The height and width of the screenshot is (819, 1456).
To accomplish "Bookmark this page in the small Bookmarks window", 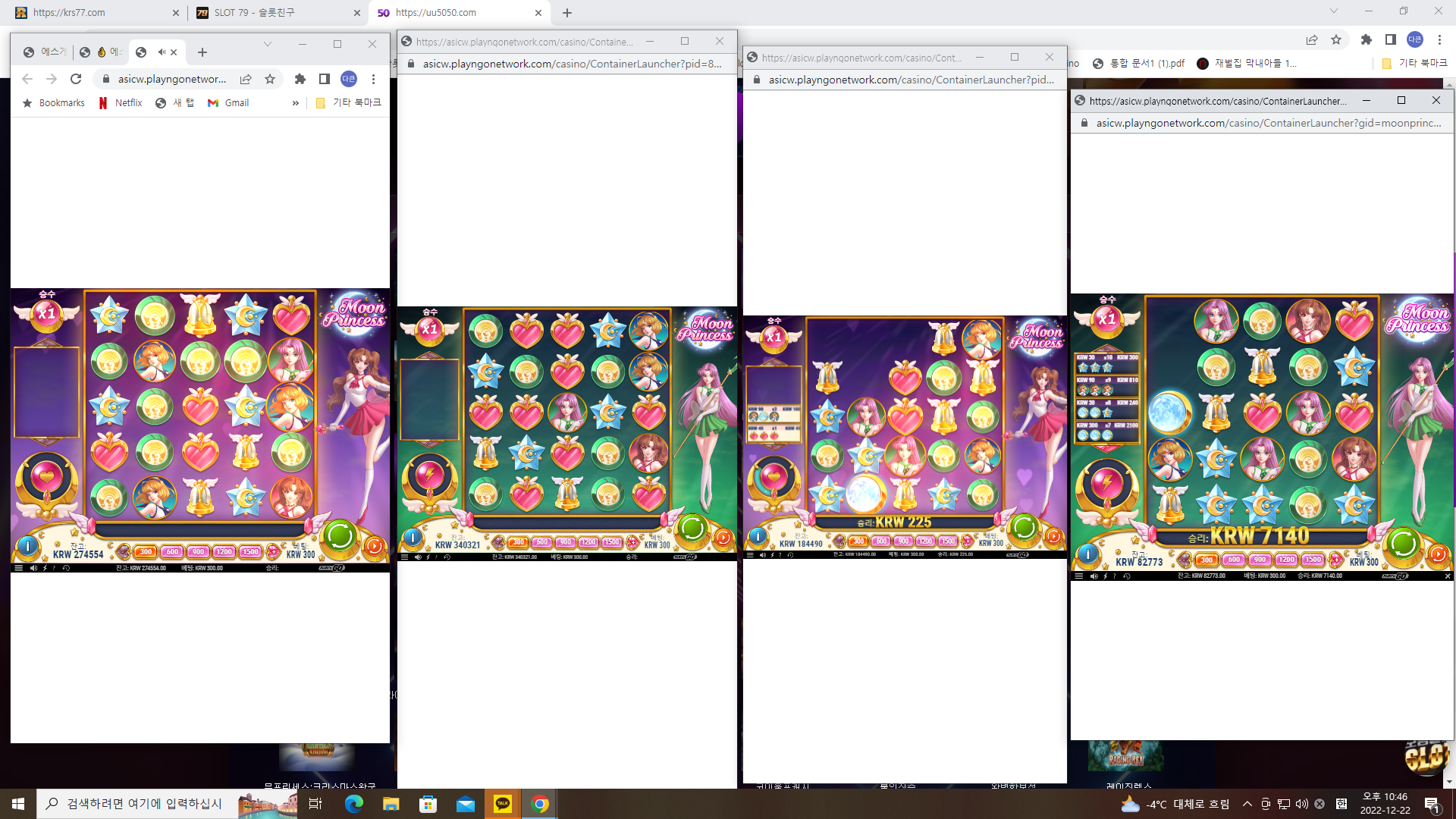I will (270, 79).
